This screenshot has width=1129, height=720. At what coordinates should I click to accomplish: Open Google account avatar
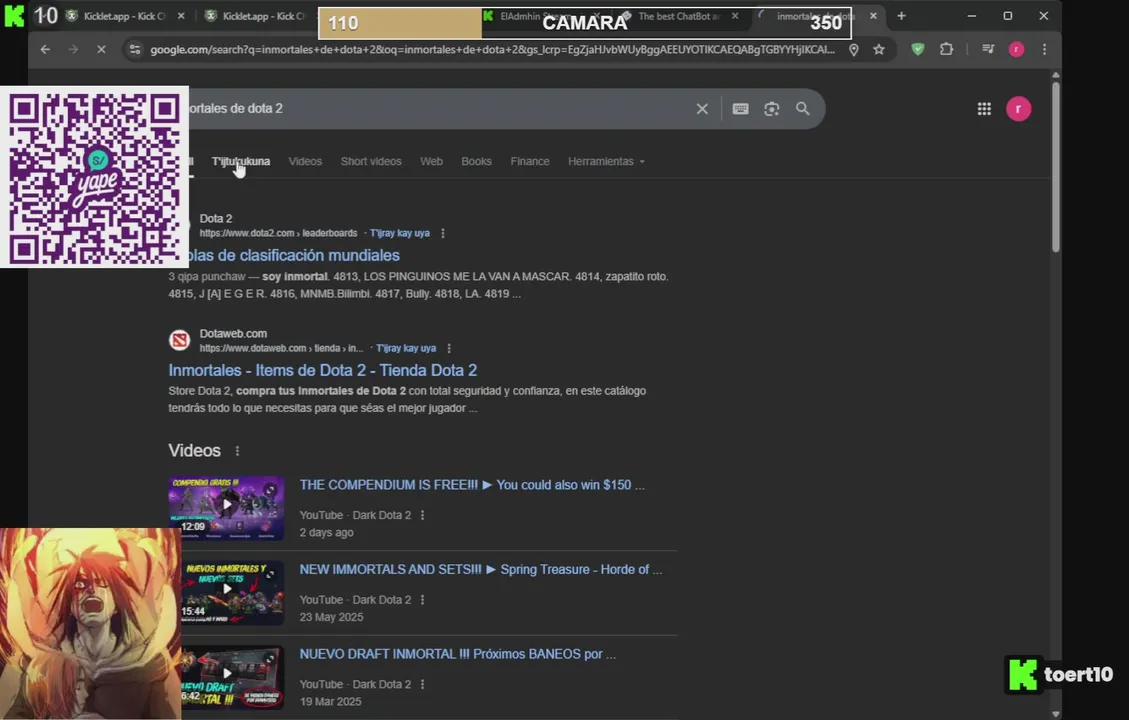(1018, 109)
